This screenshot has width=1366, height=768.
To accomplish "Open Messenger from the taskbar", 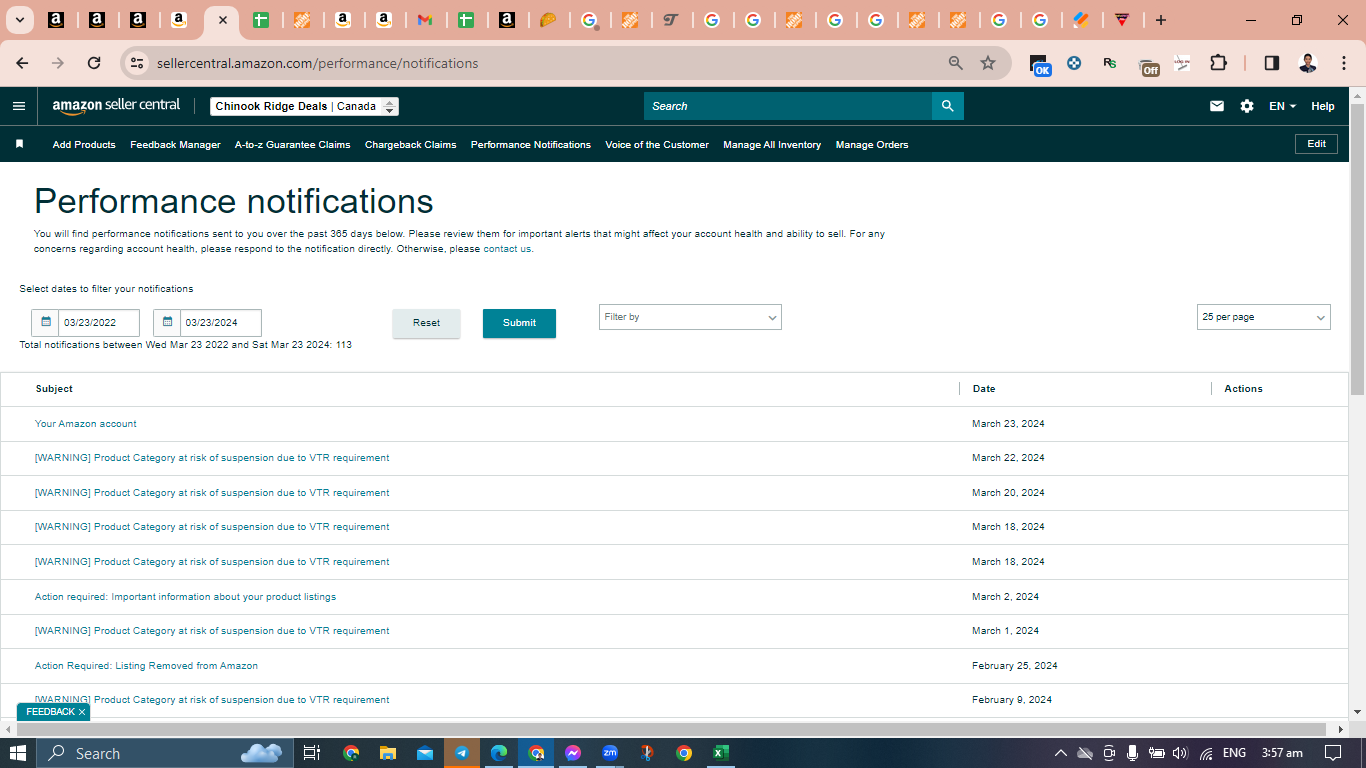I will pyautogui.click(x=573, y=753).
